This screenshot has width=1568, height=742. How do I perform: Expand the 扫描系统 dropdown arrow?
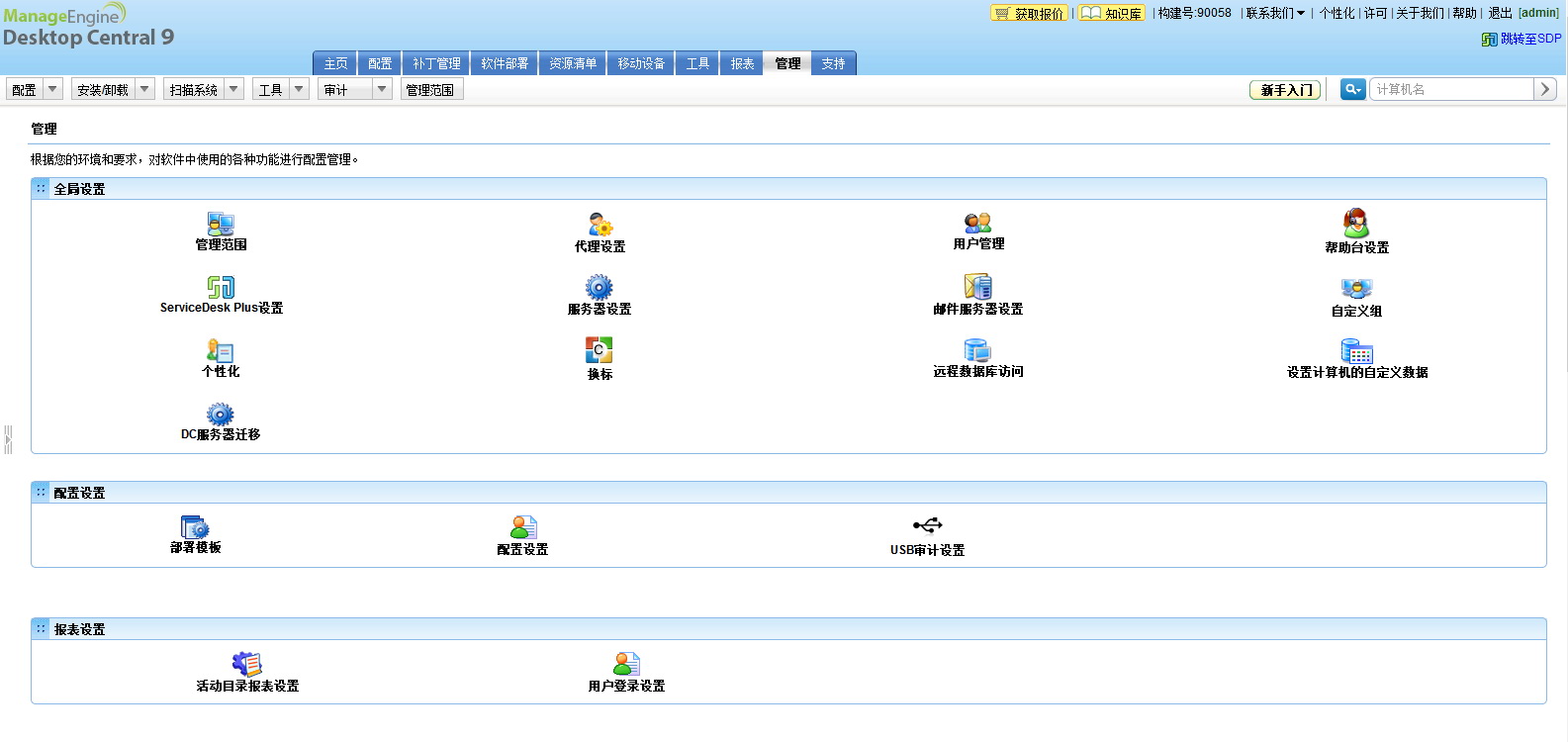click(x=234, y=89)
